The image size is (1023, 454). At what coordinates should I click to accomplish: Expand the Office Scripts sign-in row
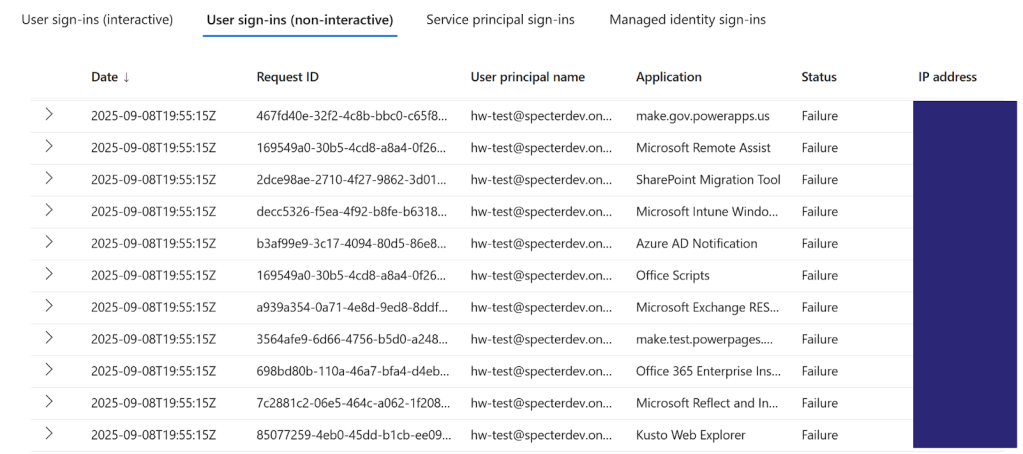click(49, 275)
